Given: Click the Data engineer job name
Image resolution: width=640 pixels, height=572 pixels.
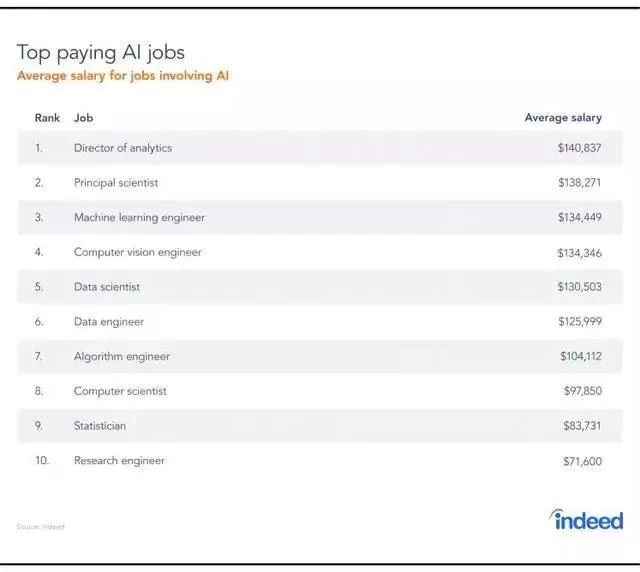Looking at the screenshot, I should (x=109, y=322).
